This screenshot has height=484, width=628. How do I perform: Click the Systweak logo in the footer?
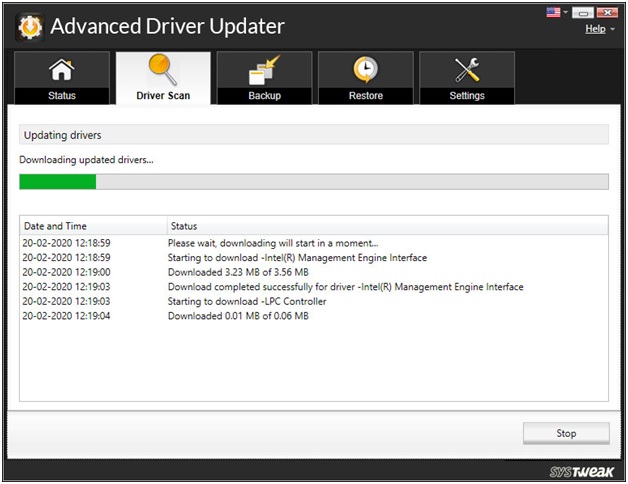pos(582,471)
